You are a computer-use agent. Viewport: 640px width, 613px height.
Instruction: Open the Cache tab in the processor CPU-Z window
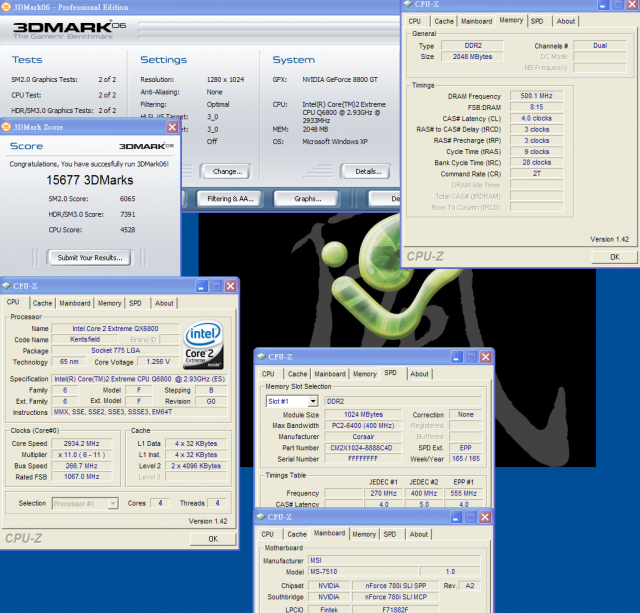(x=42, y=303)
